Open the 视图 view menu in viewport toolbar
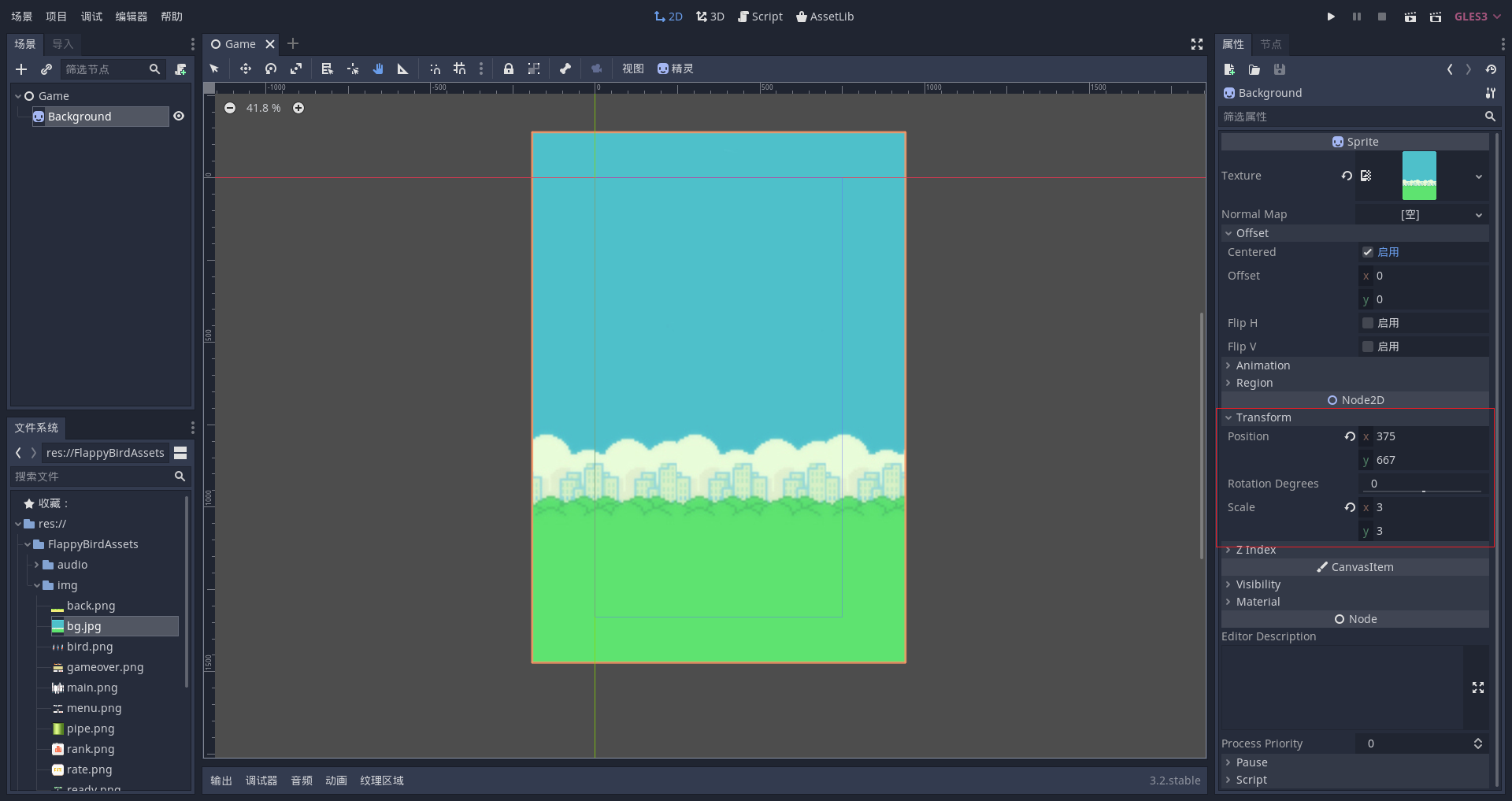1512x801 pixels. point(633,69)
